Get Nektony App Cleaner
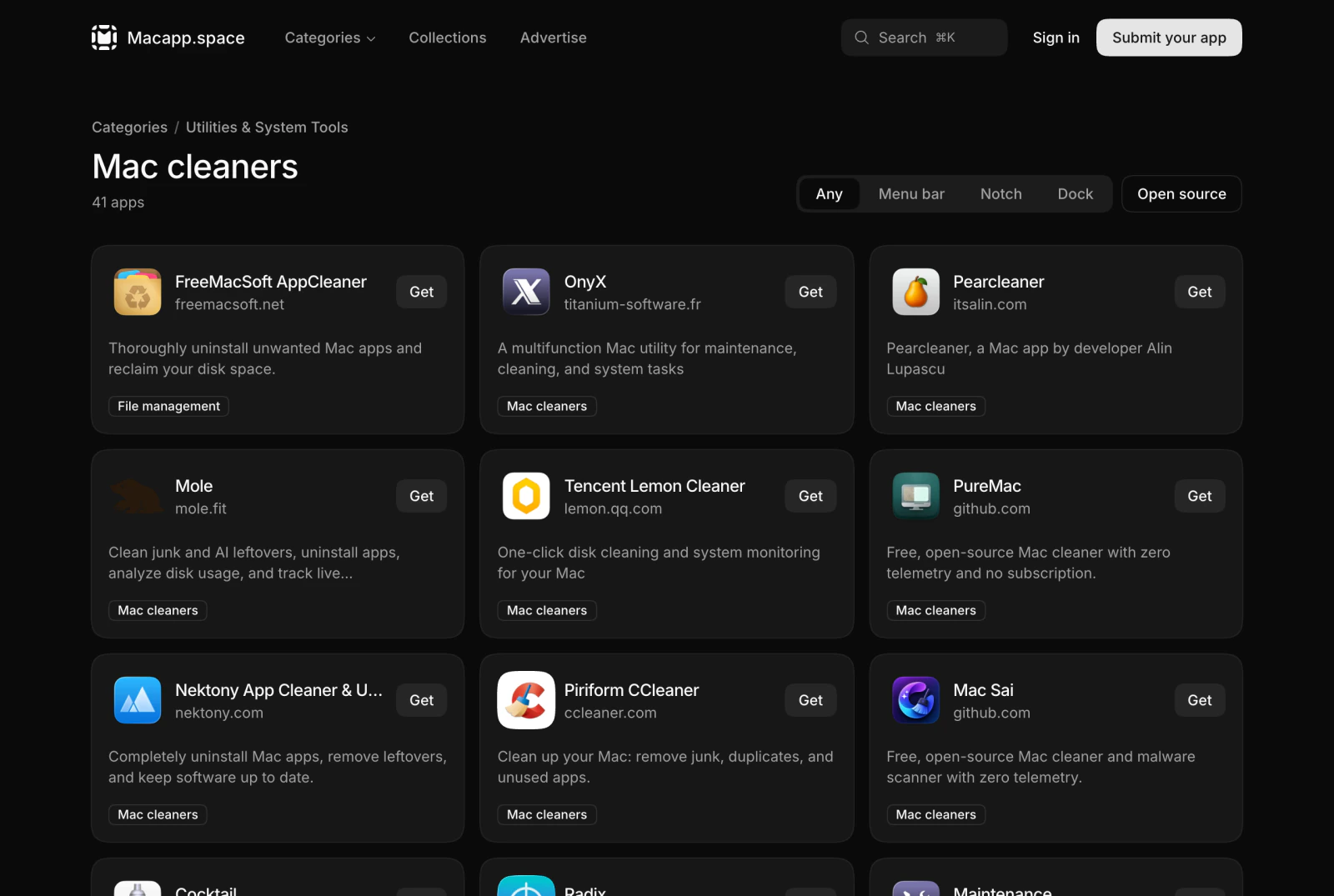This screenshot has width=1334, height=896. 421,700
